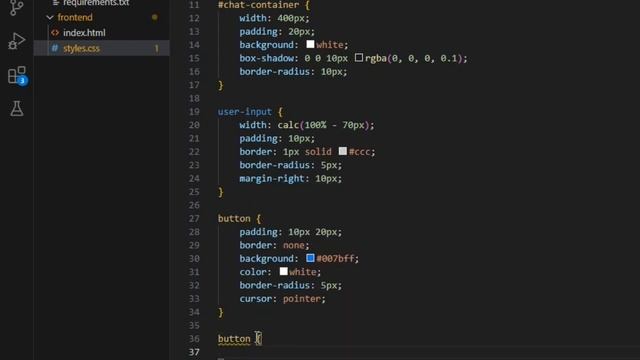The width and height of the screenshot is (640, 360).
Task: Open the Run and Debug view
Action: pos(16,41)
